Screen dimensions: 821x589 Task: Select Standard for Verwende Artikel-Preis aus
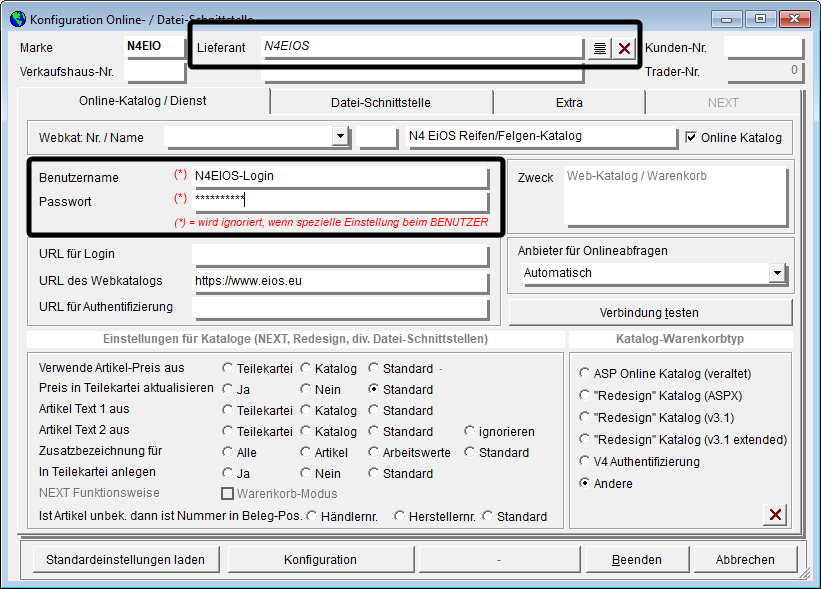[373, 368]
